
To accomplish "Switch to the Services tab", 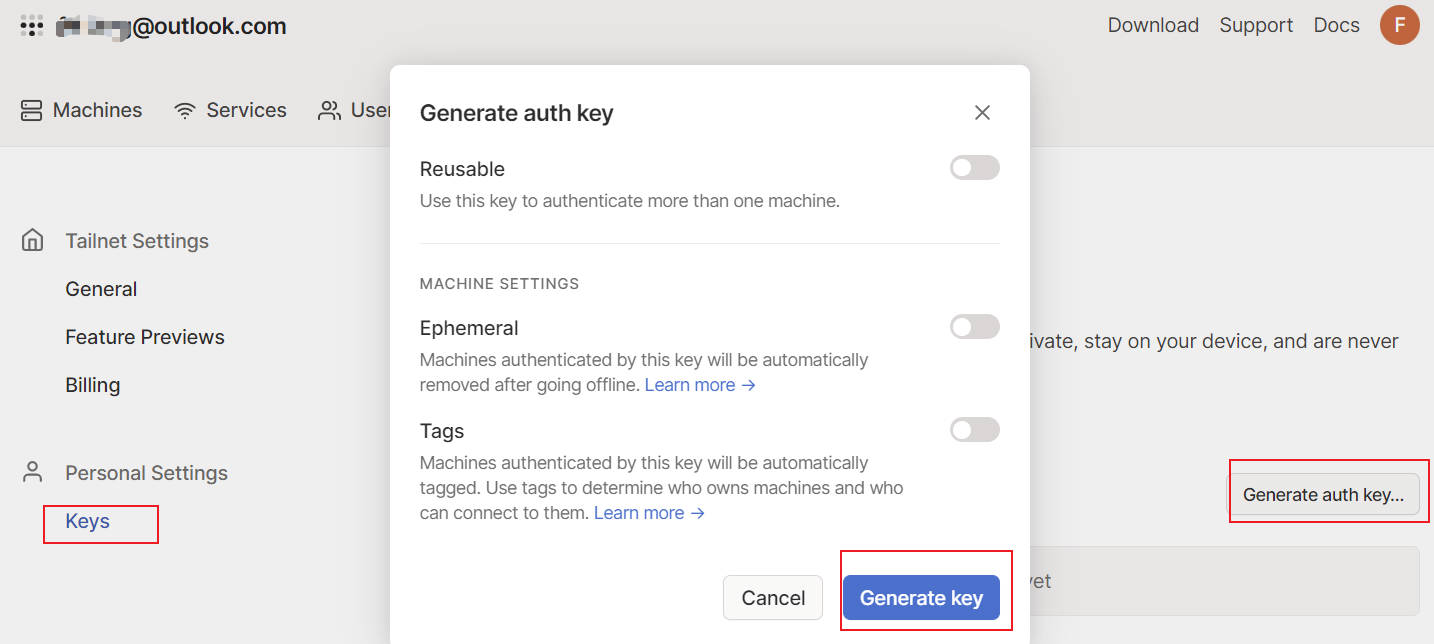I will pyautogui.click(x=246, y=110).
